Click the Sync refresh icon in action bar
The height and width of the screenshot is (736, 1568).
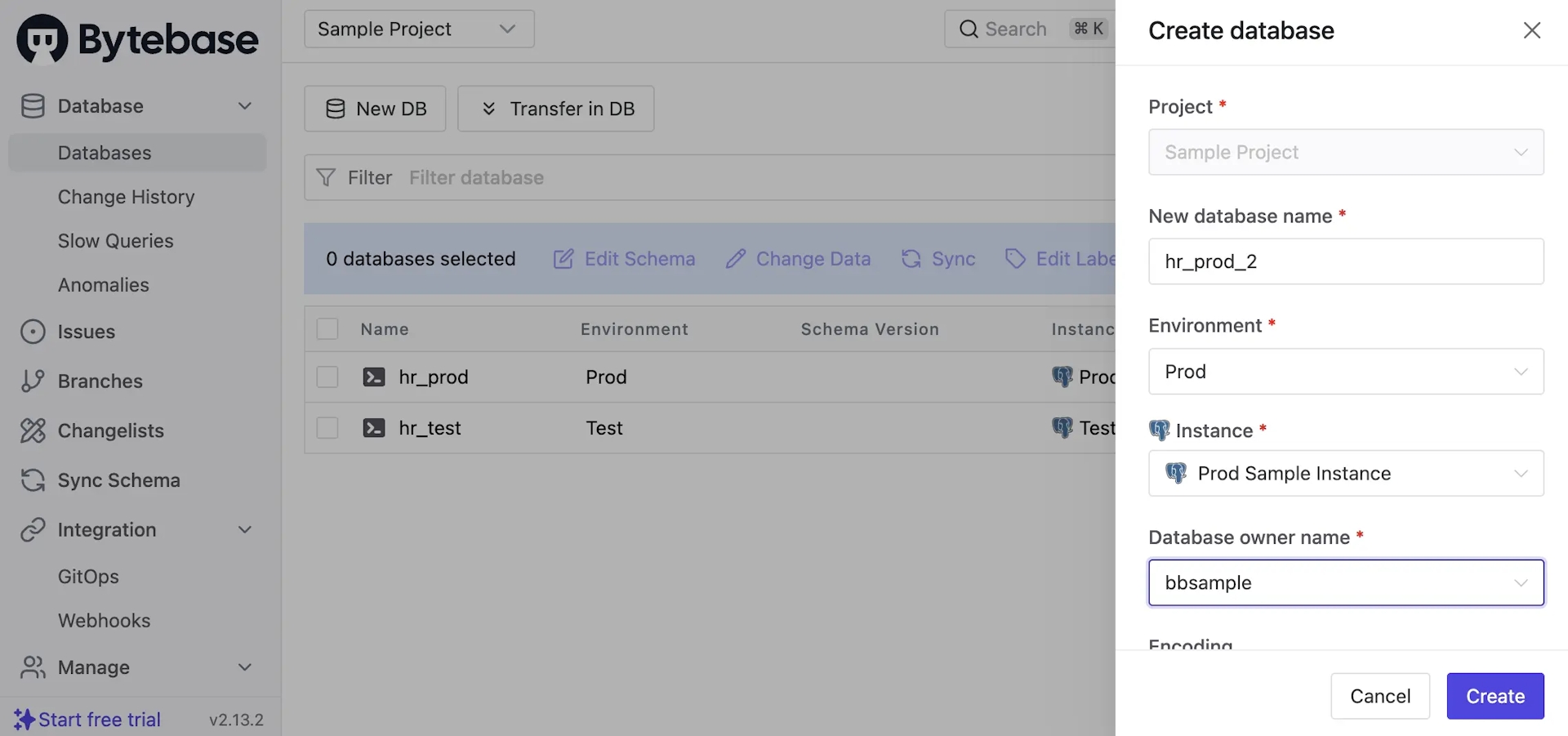pos(911,259)
